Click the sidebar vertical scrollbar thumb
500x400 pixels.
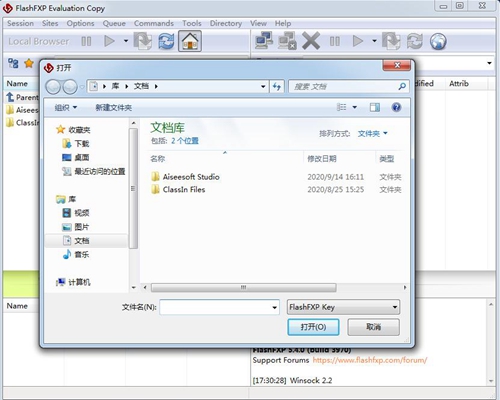(x=133, y=189)
